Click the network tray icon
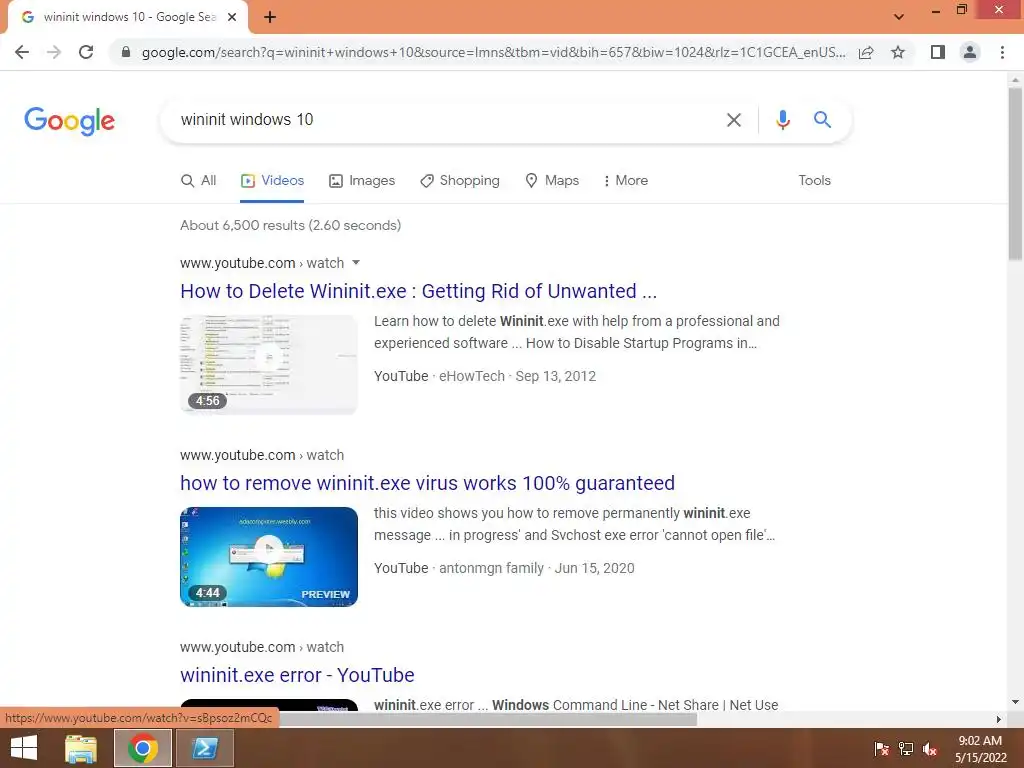The width and height of the screenshot is (1024, 768). (906, 749)
